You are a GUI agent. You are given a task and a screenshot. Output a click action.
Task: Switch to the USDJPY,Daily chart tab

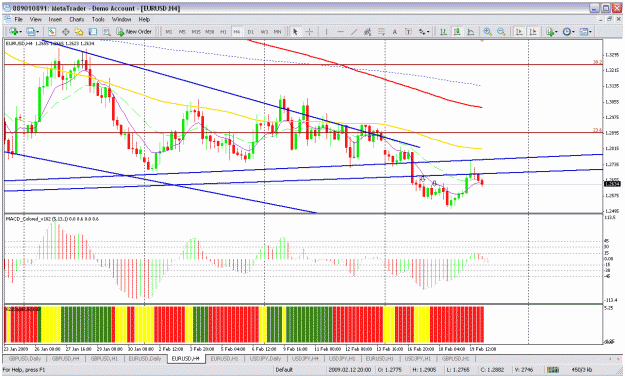(265, 358)
